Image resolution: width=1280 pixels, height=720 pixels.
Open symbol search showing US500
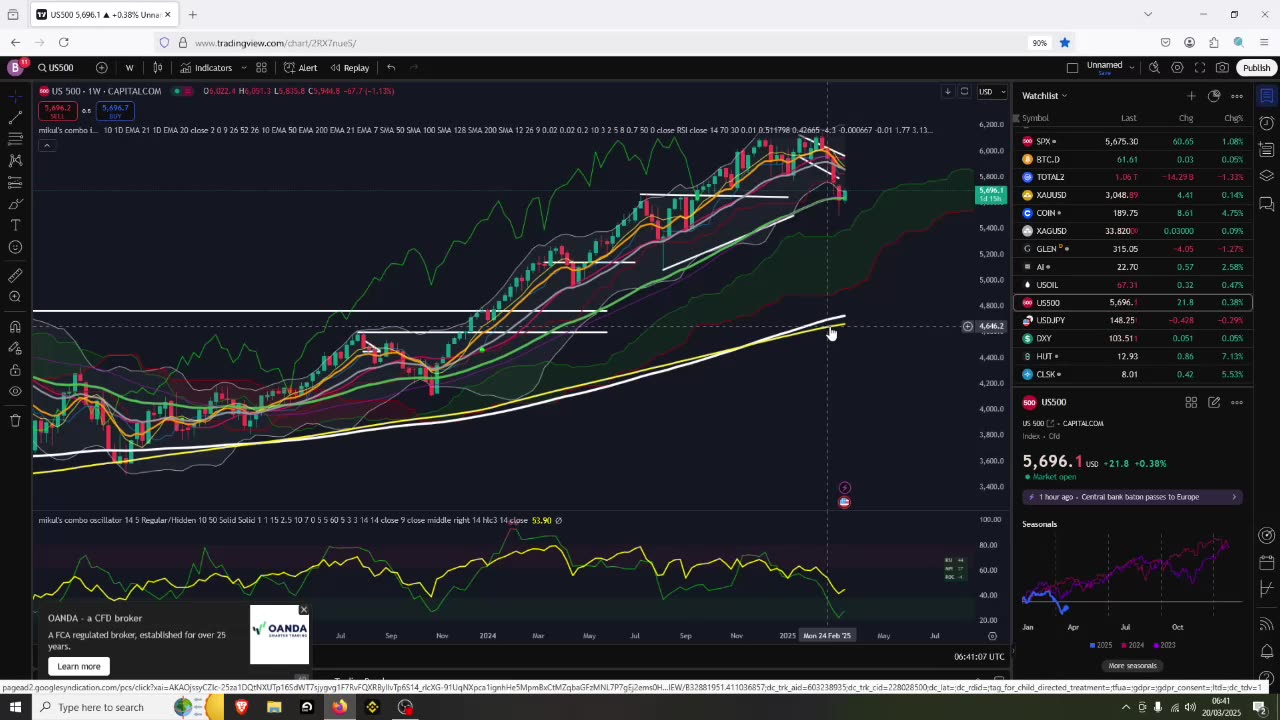56,68
